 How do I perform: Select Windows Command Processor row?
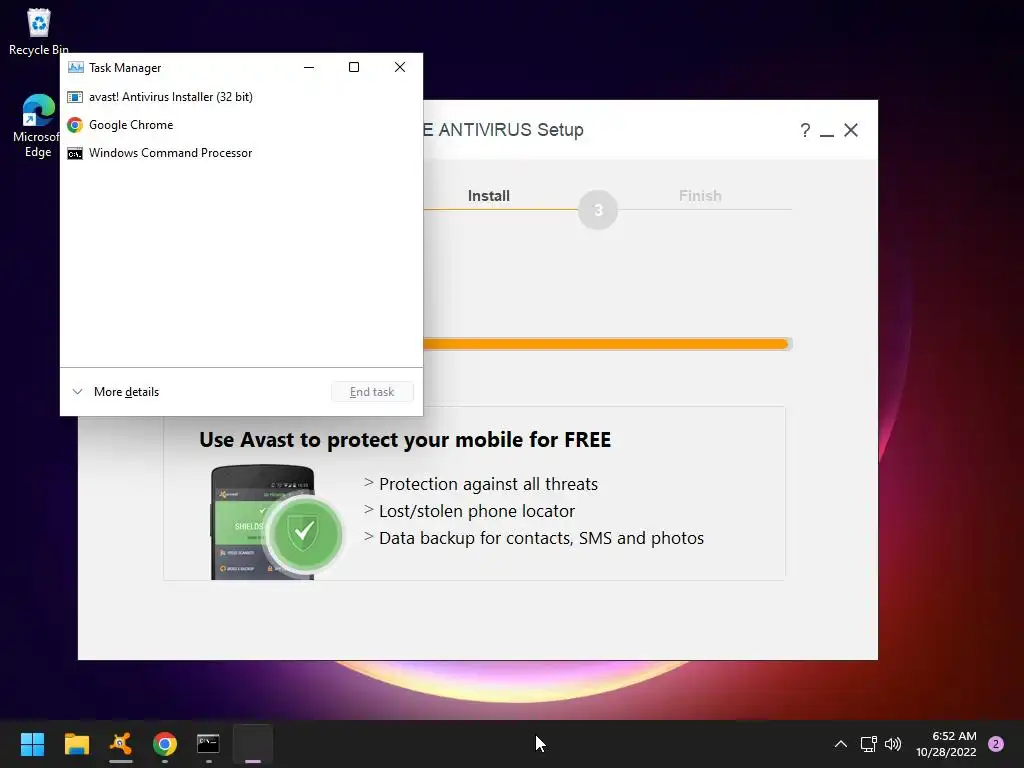[241, 153]
